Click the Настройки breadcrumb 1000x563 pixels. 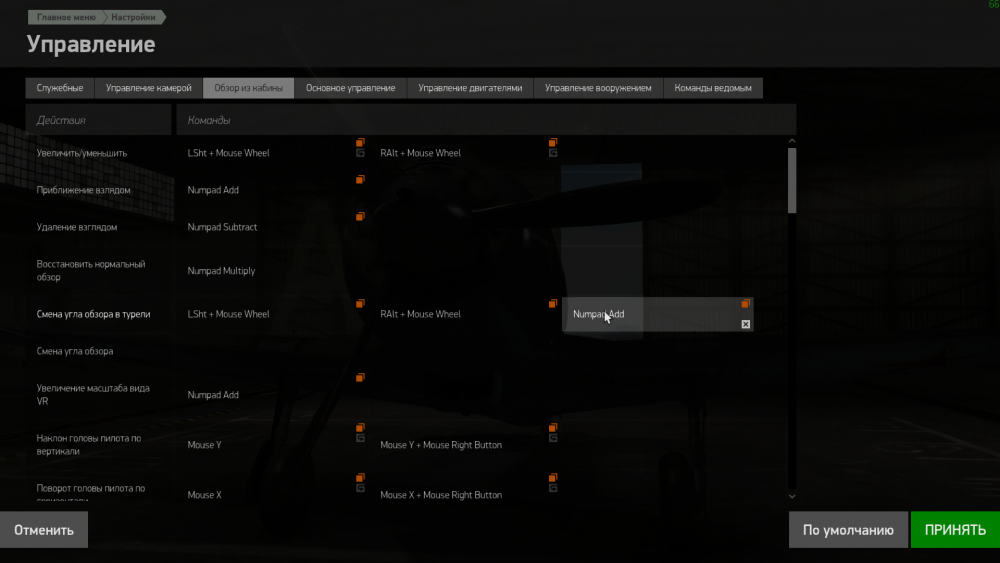coord(133,17)
